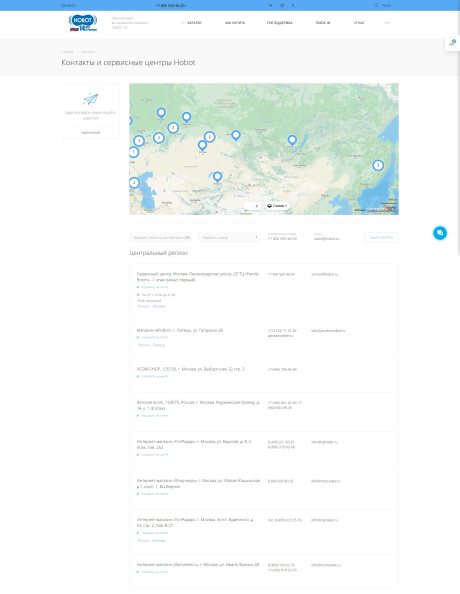The image size is (460, 594).
Task: Click the 'Задать вопрос' button
Action: coord(382,238)
